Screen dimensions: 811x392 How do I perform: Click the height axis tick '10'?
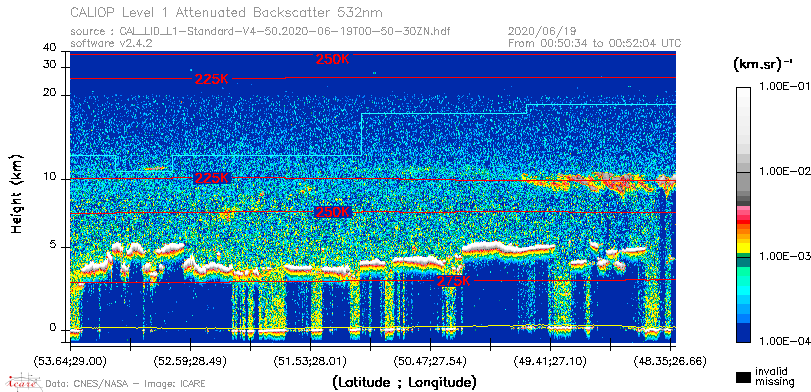click(50, 177)
